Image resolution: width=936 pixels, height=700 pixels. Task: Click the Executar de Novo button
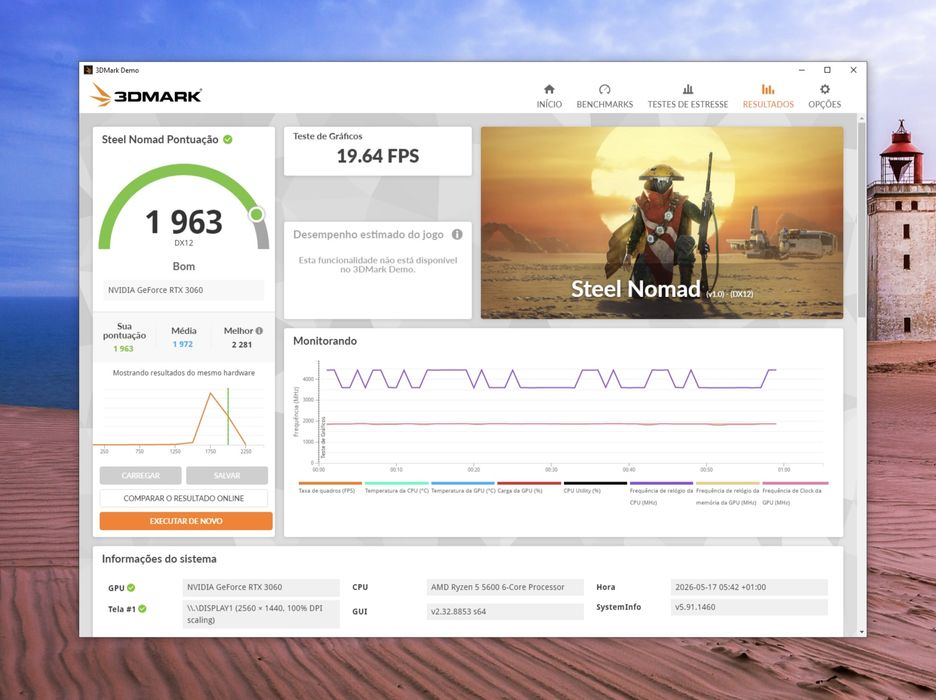tap(186, 521)
